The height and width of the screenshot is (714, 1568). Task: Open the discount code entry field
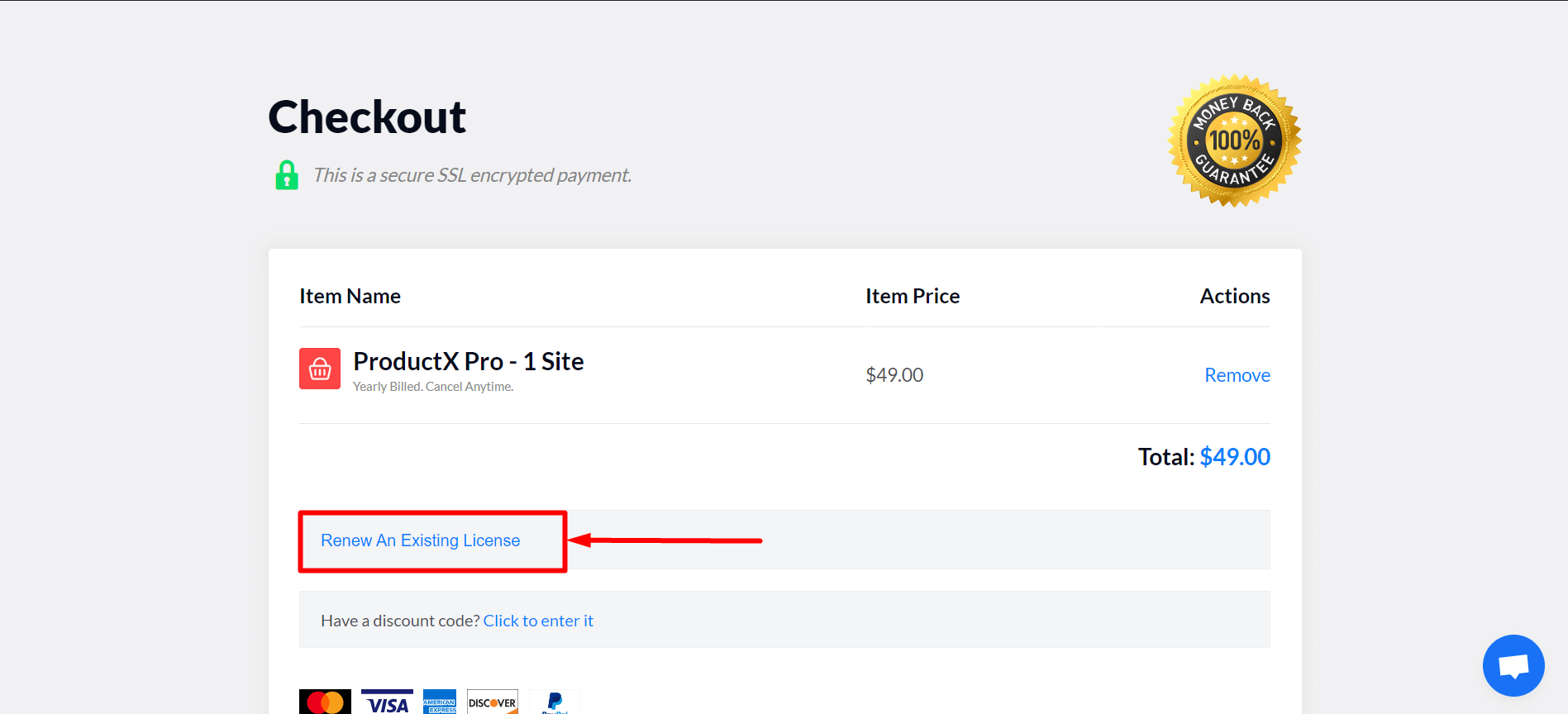coord(538,620)
